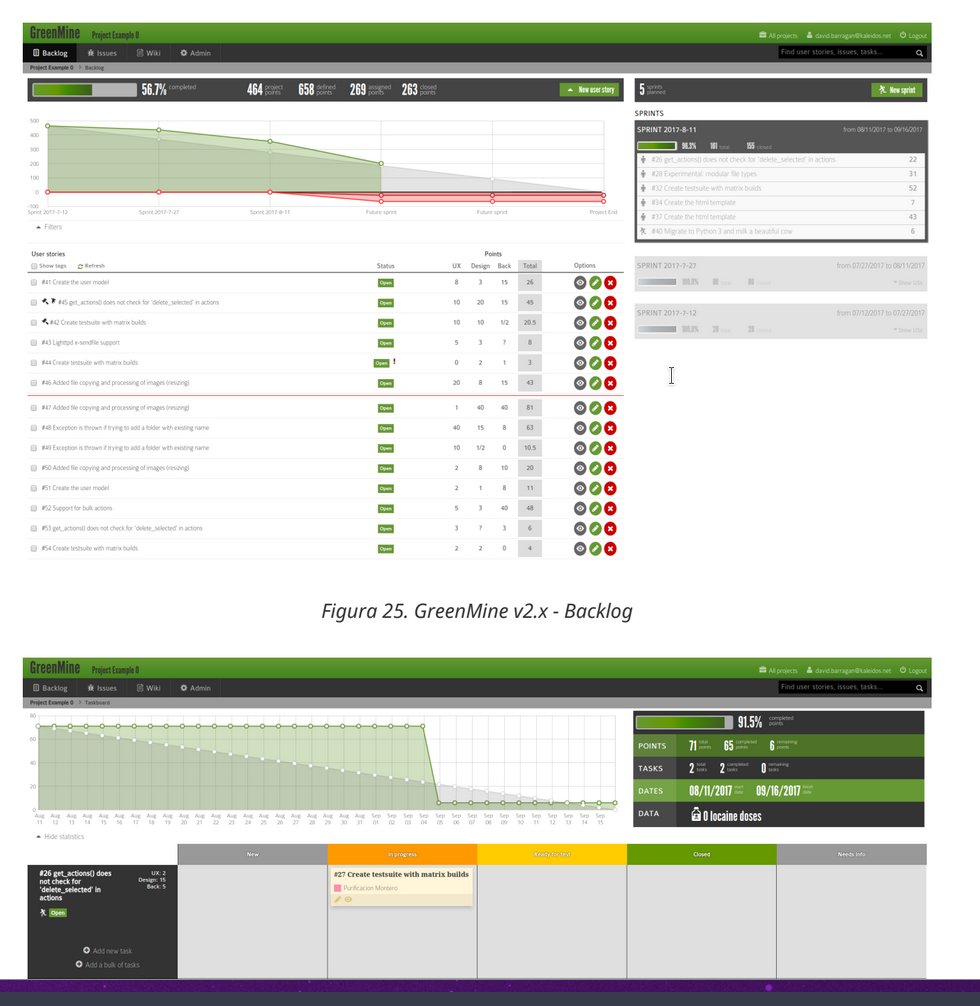Image resolution: width=980 pixels, height=1006 pixels.
Task: Enable the Show tags checkbox
Action: click(x=34, y=266)
